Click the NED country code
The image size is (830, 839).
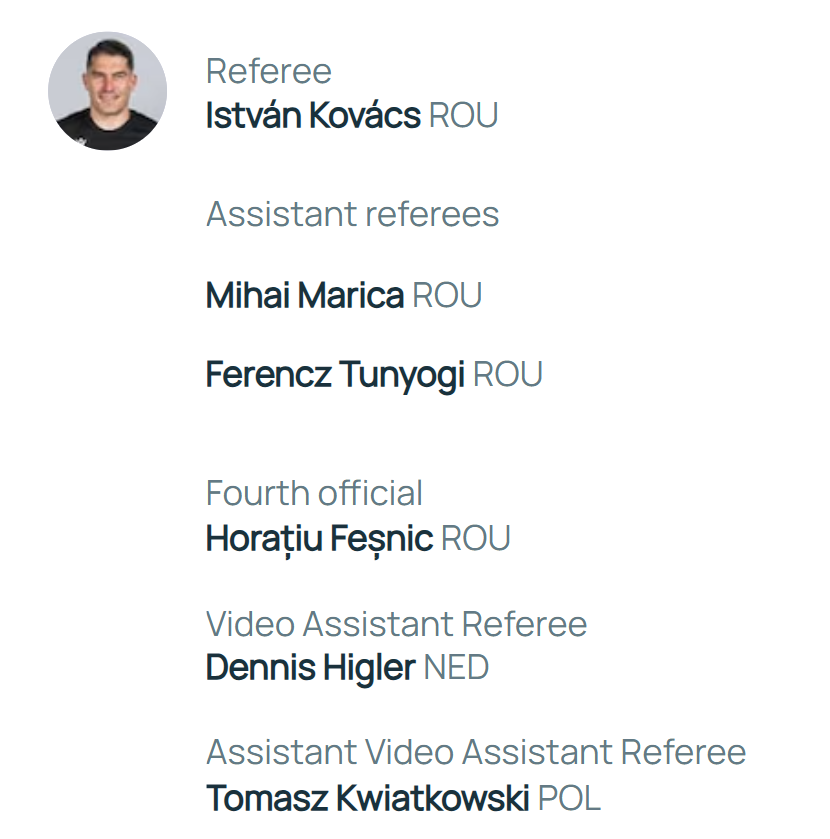(x=456, y=667)
